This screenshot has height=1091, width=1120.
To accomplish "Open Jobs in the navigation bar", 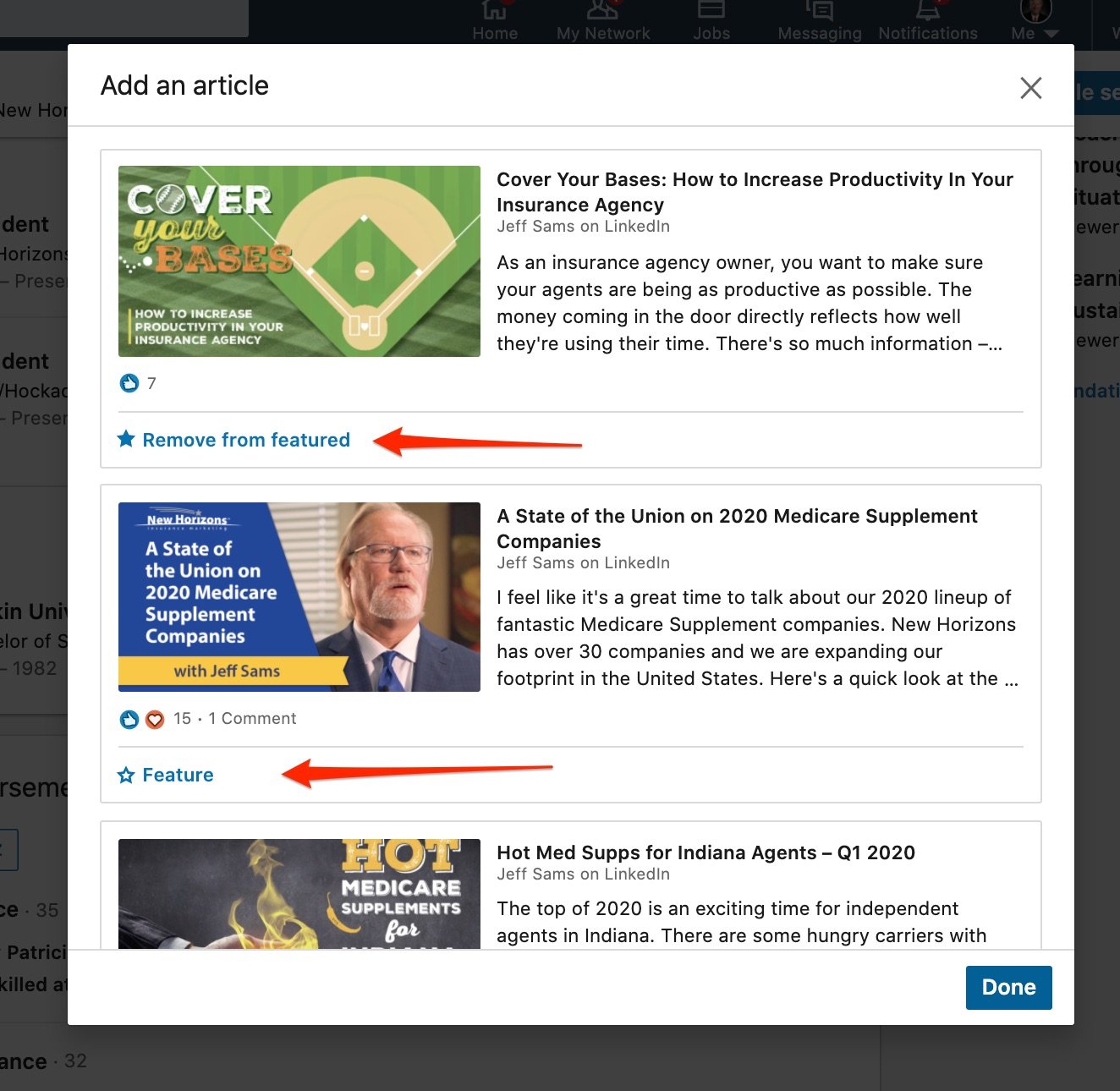I will [711, 22].
